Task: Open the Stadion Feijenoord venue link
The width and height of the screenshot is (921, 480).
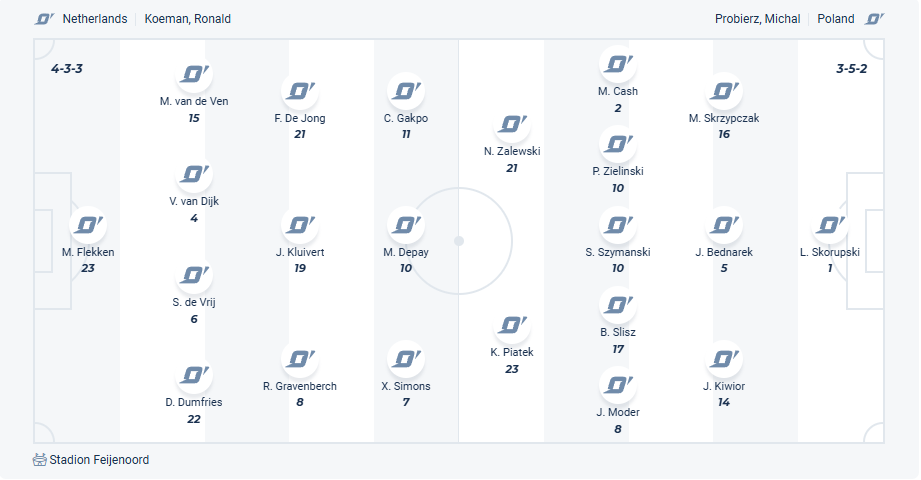Action: [x=99, y=460]
